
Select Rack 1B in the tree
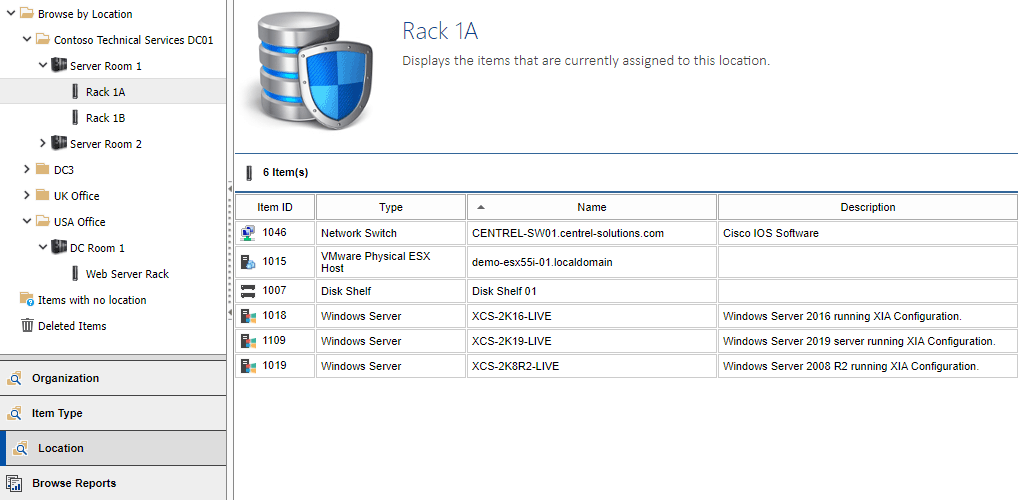[105, 118]
